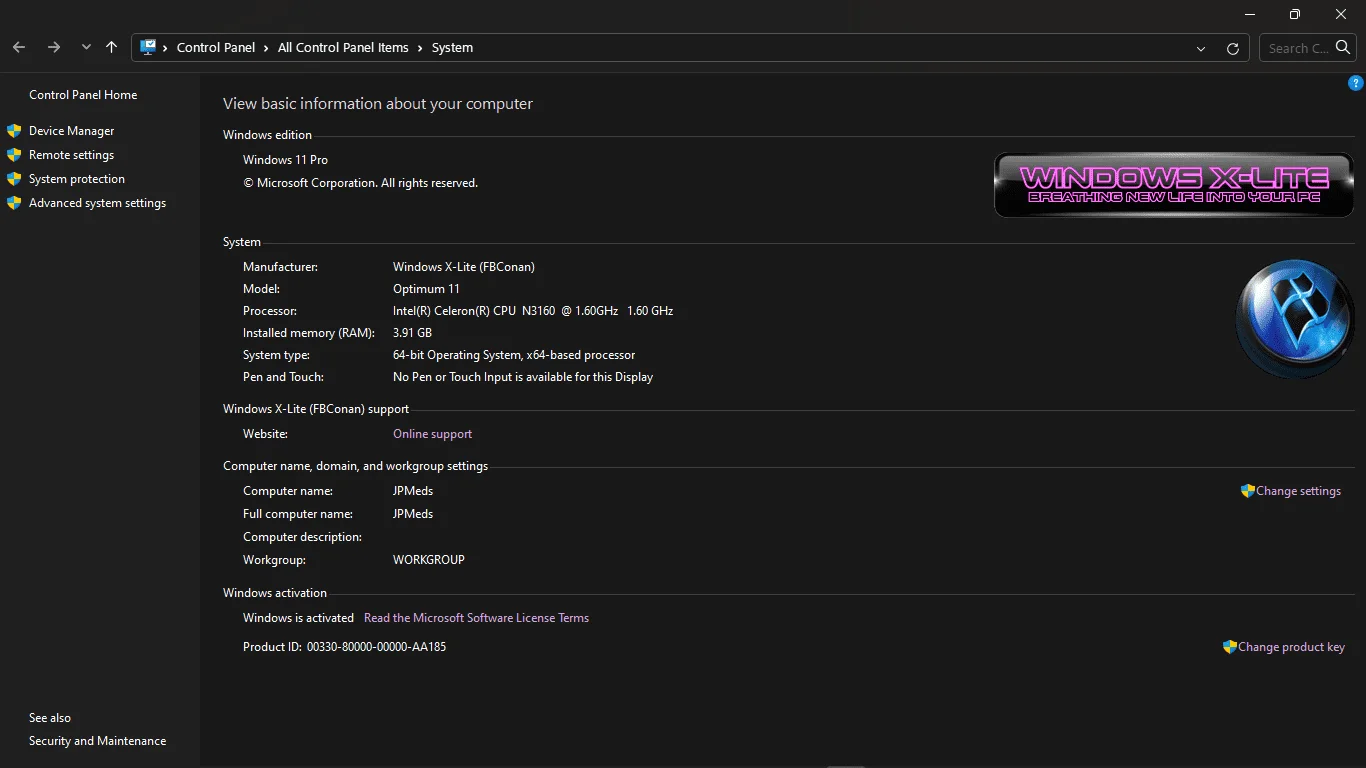The image size is (1366, 768).
Task: Click the Windows X-Lite (FBConan) manufacturer value
Action: point(464,267)
